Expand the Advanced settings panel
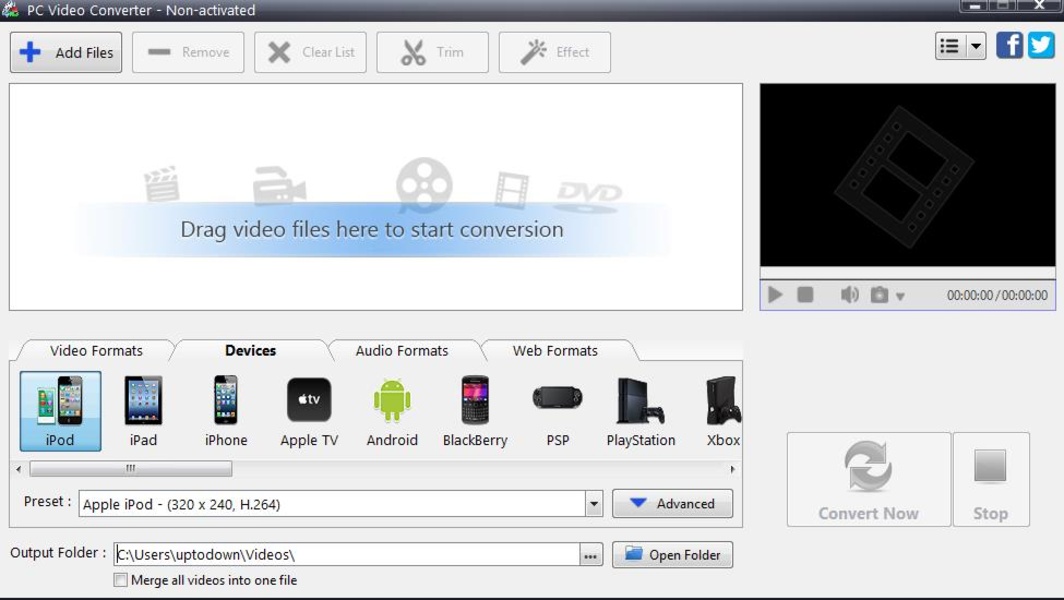The image size is (1064, 600). pos(672,503)
